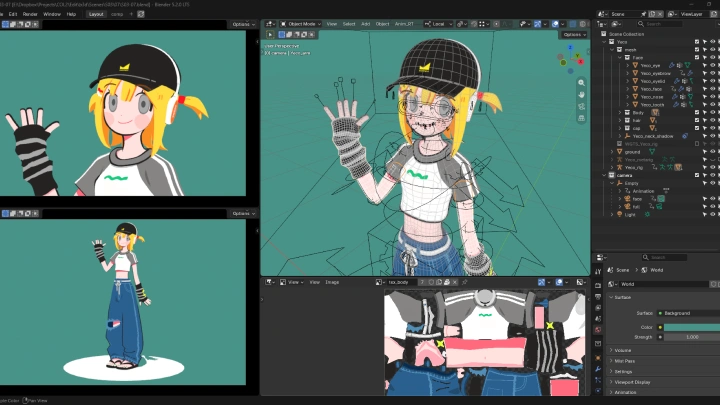Open the Options popover in the main 3D viewport
Image resolution: width=720 pixels, height=405 pixels.
(x=574, y=34)
